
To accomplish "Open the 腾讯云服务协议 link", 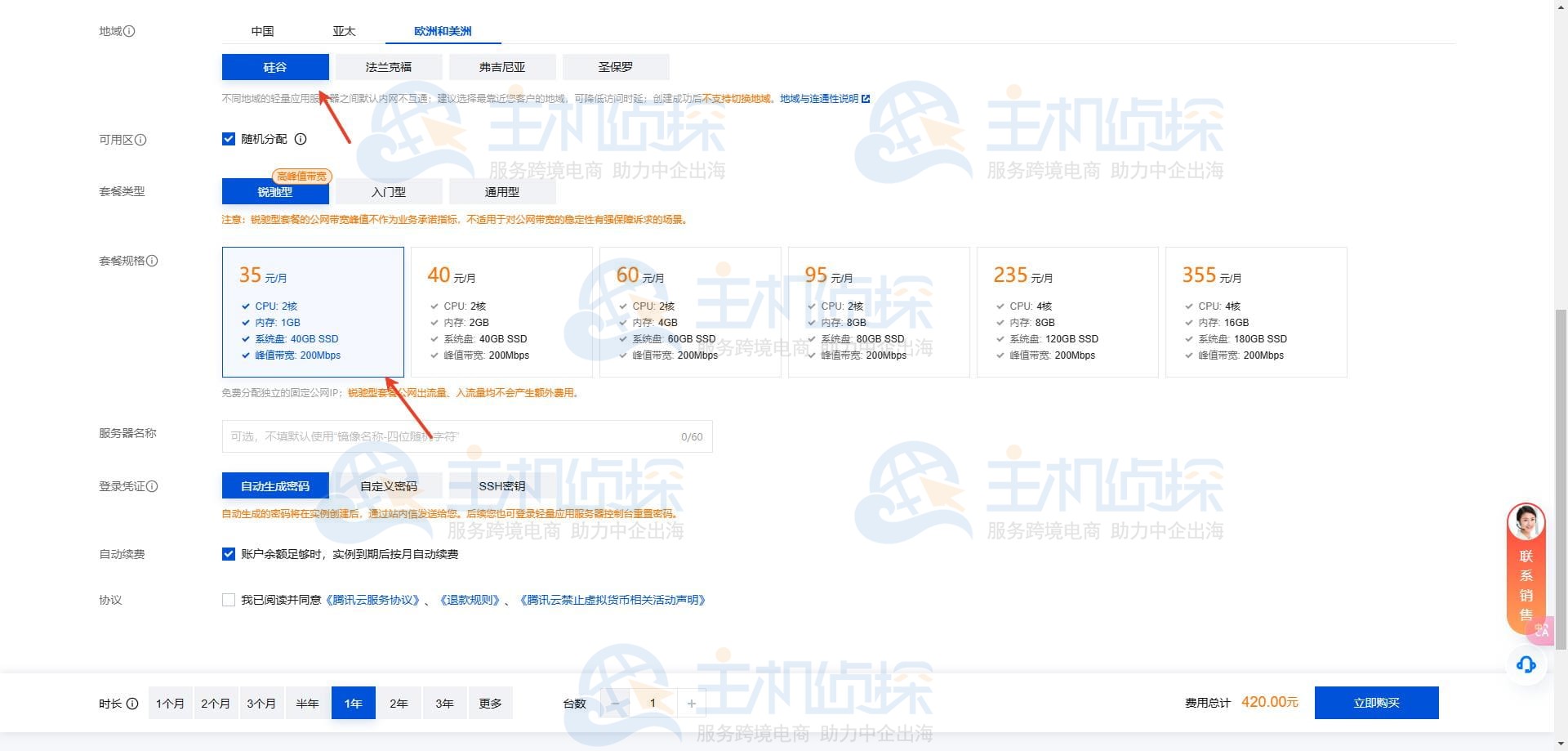I will click(374, 600).
